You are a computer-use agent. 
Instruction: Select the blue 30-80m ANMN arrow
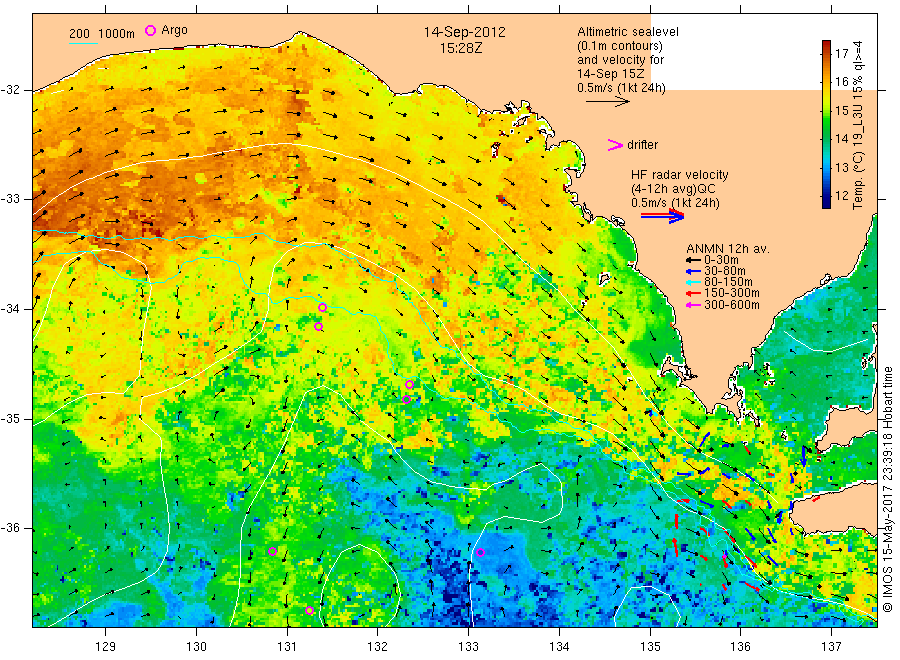pyautogui.click(x=694, y=271)
